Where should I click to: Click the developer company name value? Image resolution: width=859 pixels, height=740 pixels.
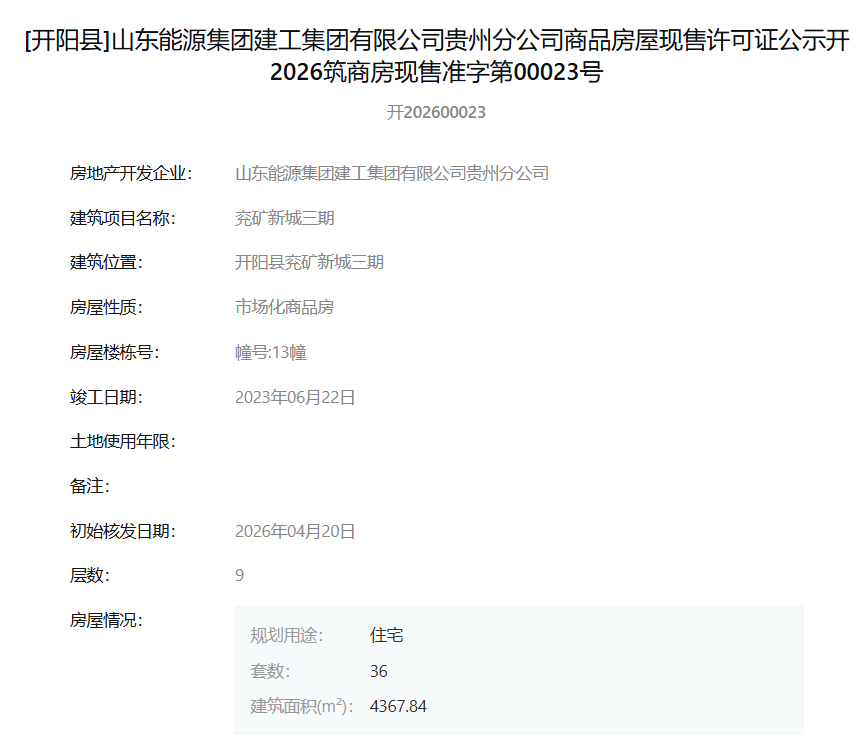[392, 173]
